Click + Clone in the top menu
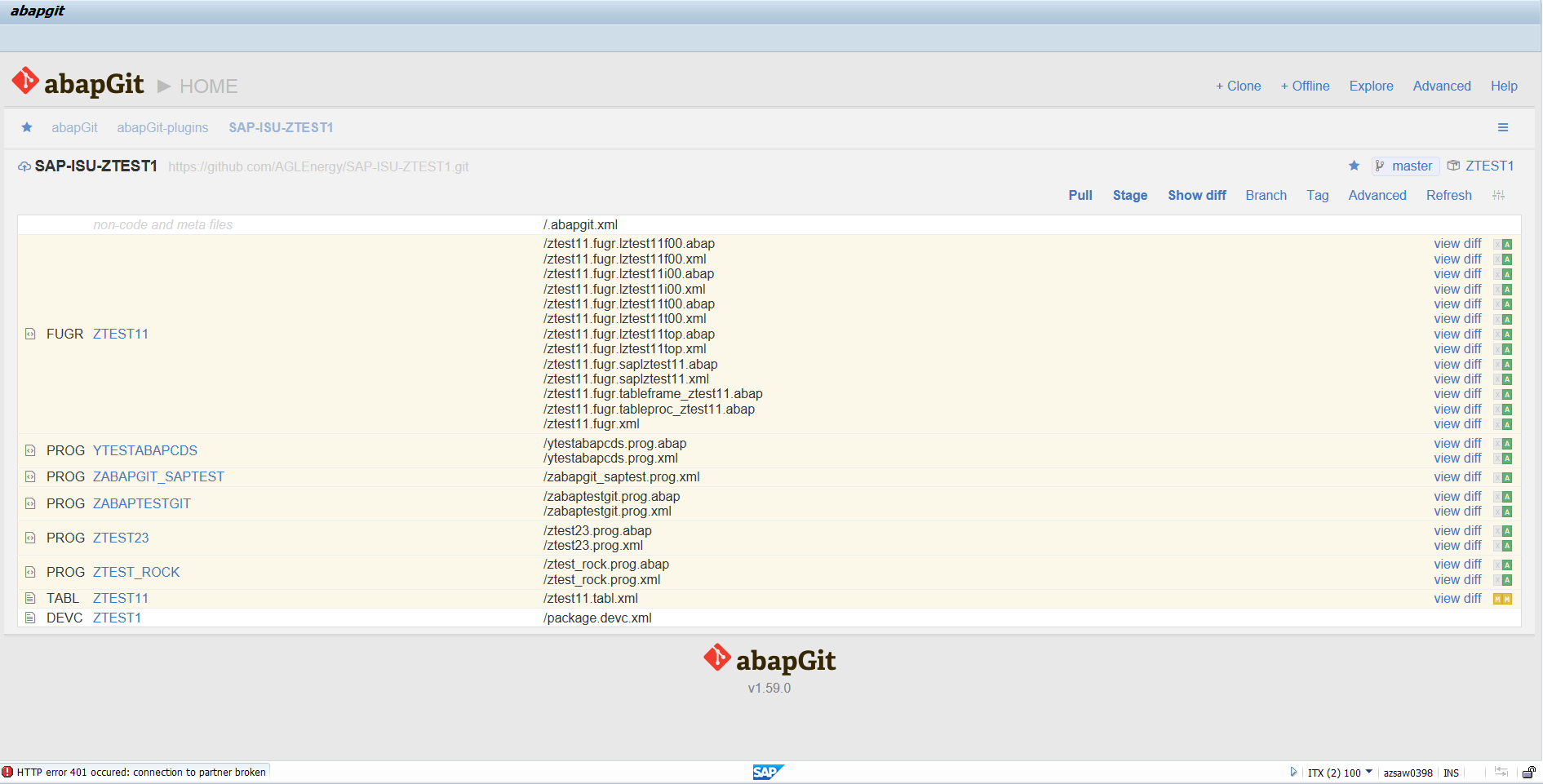 (x=1238, y=86)
